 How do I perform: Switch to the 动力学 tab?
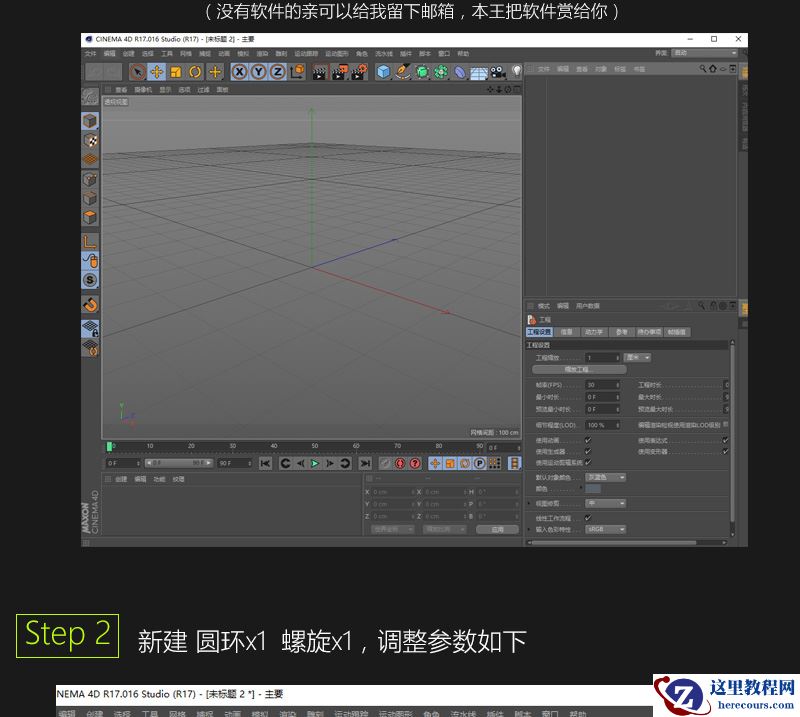click(593, 333)
